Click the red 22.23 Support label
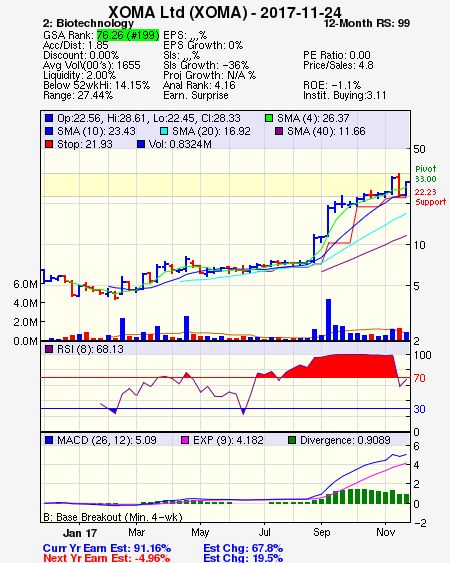 click(x=430, y=197)
